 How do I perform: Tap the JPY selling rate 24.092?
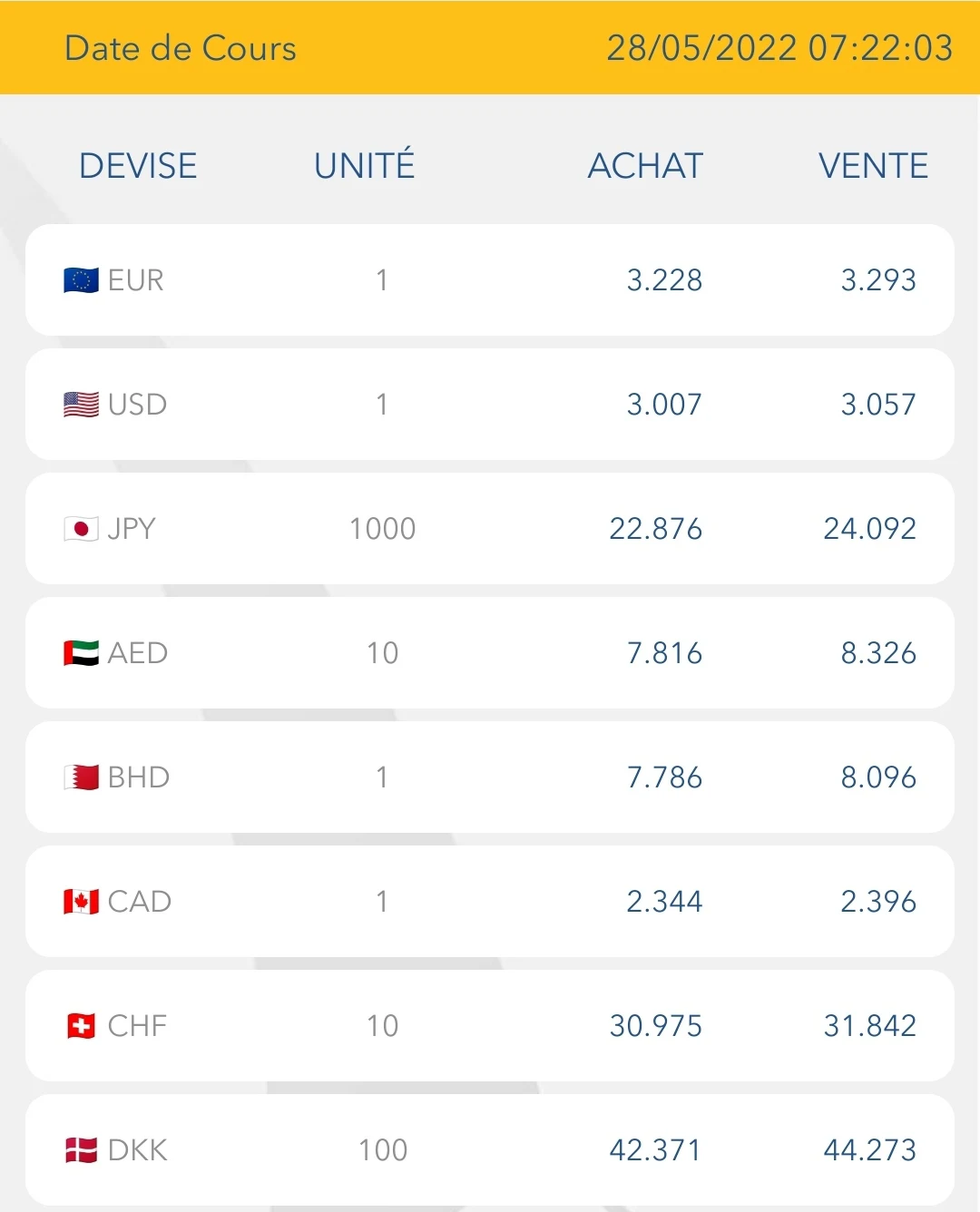point(869,529)
